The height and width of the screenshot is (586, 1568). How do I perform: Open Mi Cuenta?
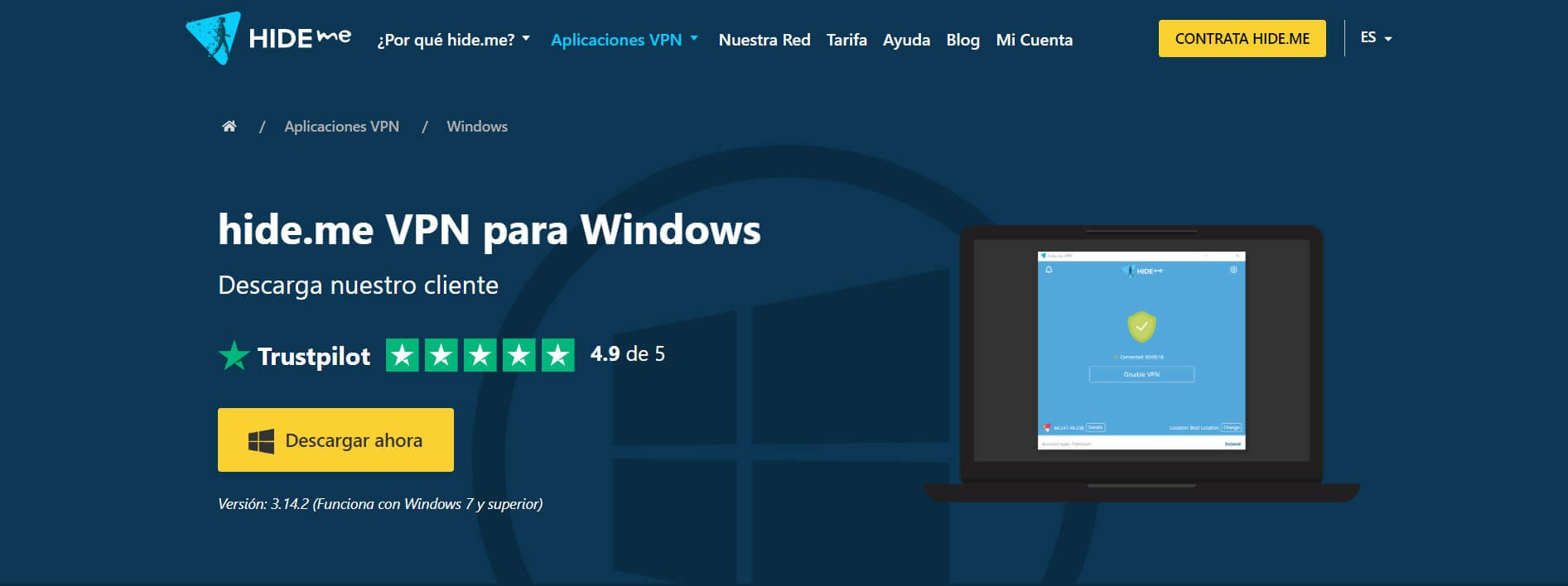(1034, 40)
